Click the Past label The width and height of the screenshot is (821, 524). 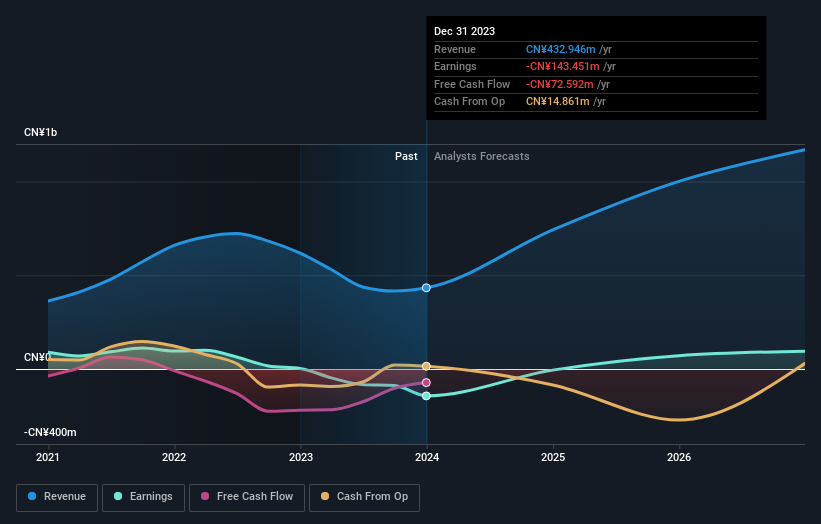tap(406, 156)
